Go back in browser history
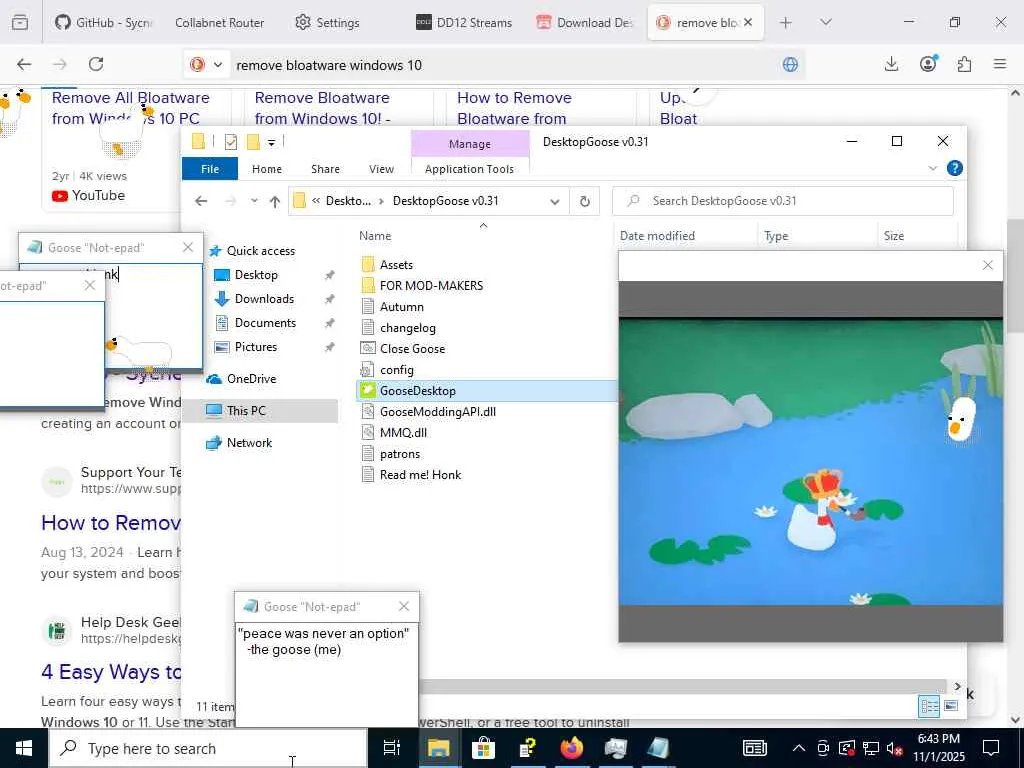Image resolution: width=1024 pixels, height=768 pixels. [24, 64]
